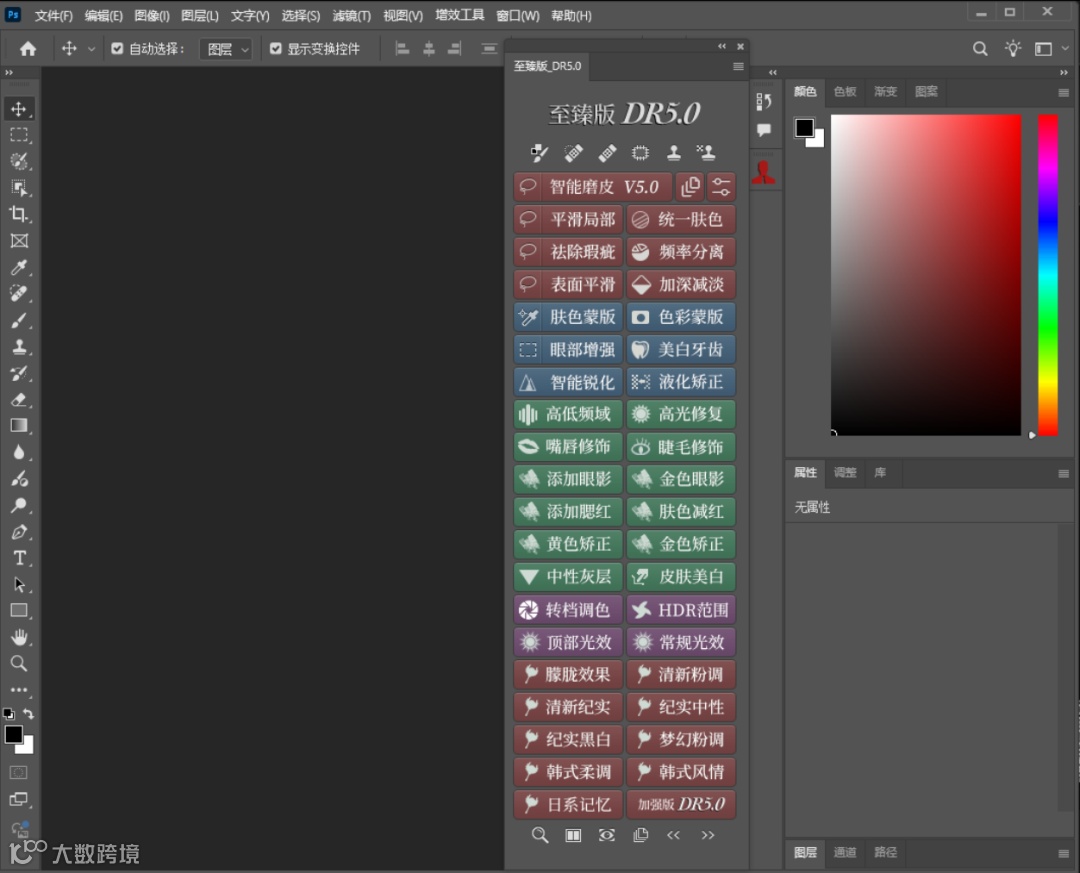Open the comments speech bubble panel icon
The height and width of the screenshot is (873, 1080).
pyautogui.click(x=763, y=130)
